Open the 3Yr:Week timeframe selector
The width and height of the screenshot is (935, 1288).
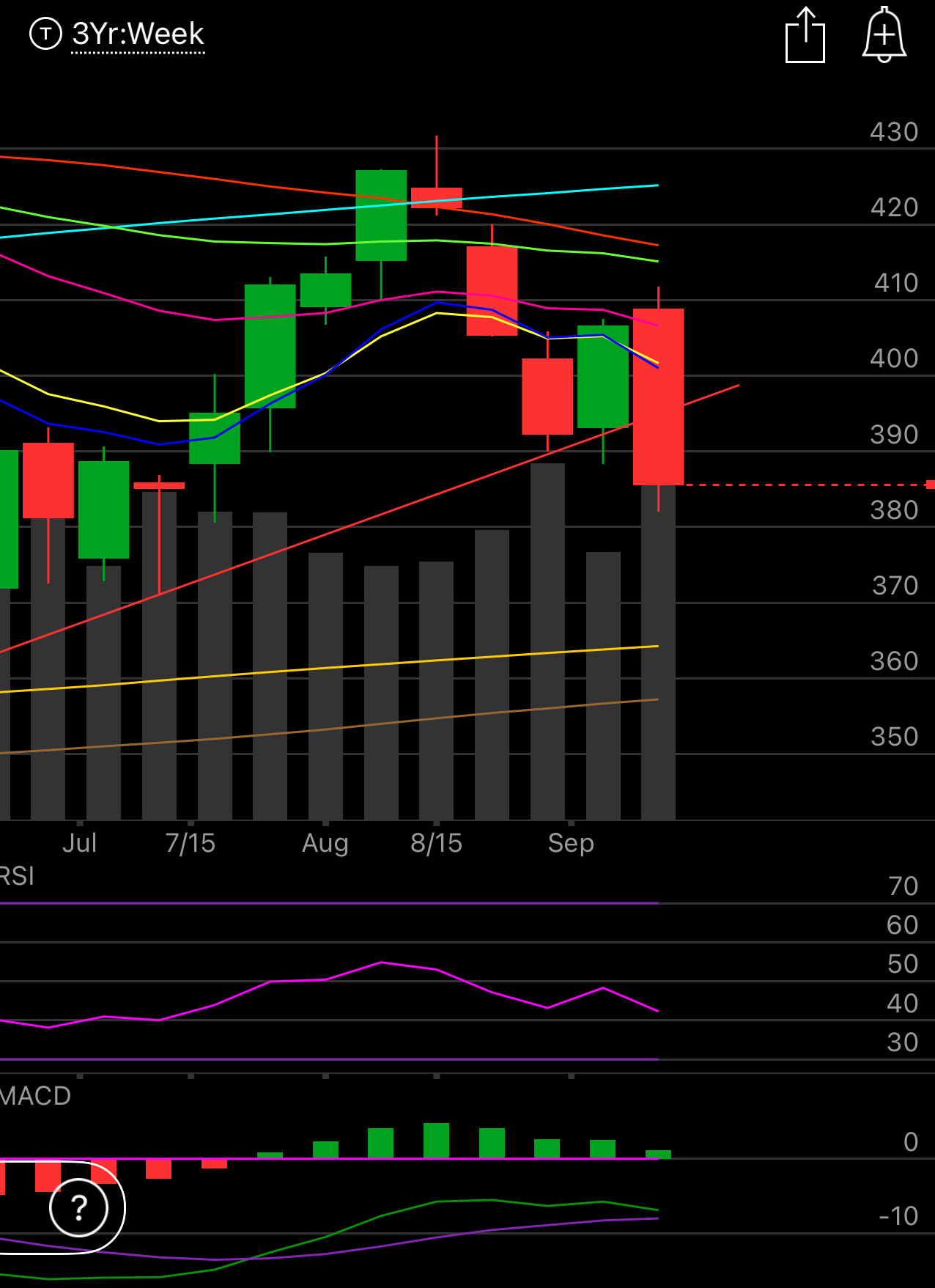pos(138,34)
